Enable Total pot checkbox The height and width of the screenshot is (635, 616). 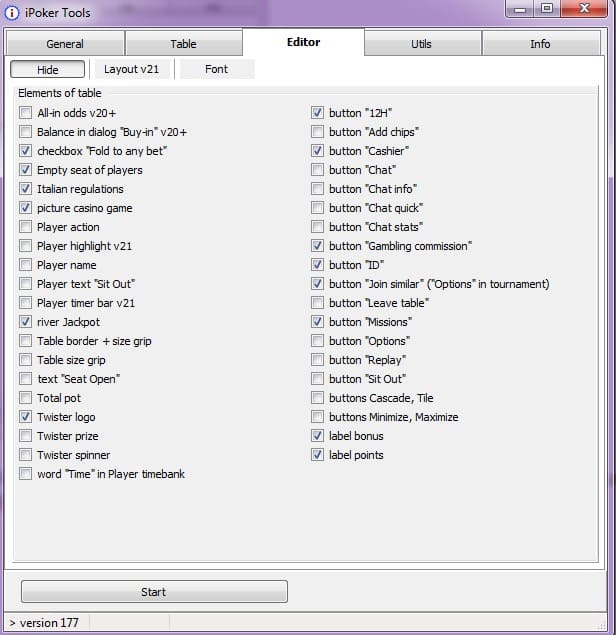pos(26,398)
